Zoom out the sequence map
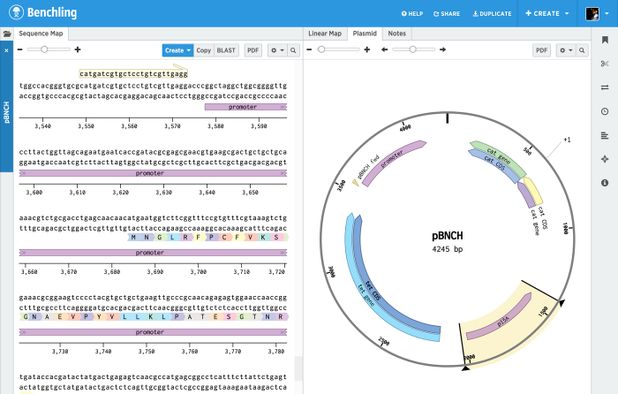This screenshot has width=618, height=394. pyautogui.click(x=20, y=50)
